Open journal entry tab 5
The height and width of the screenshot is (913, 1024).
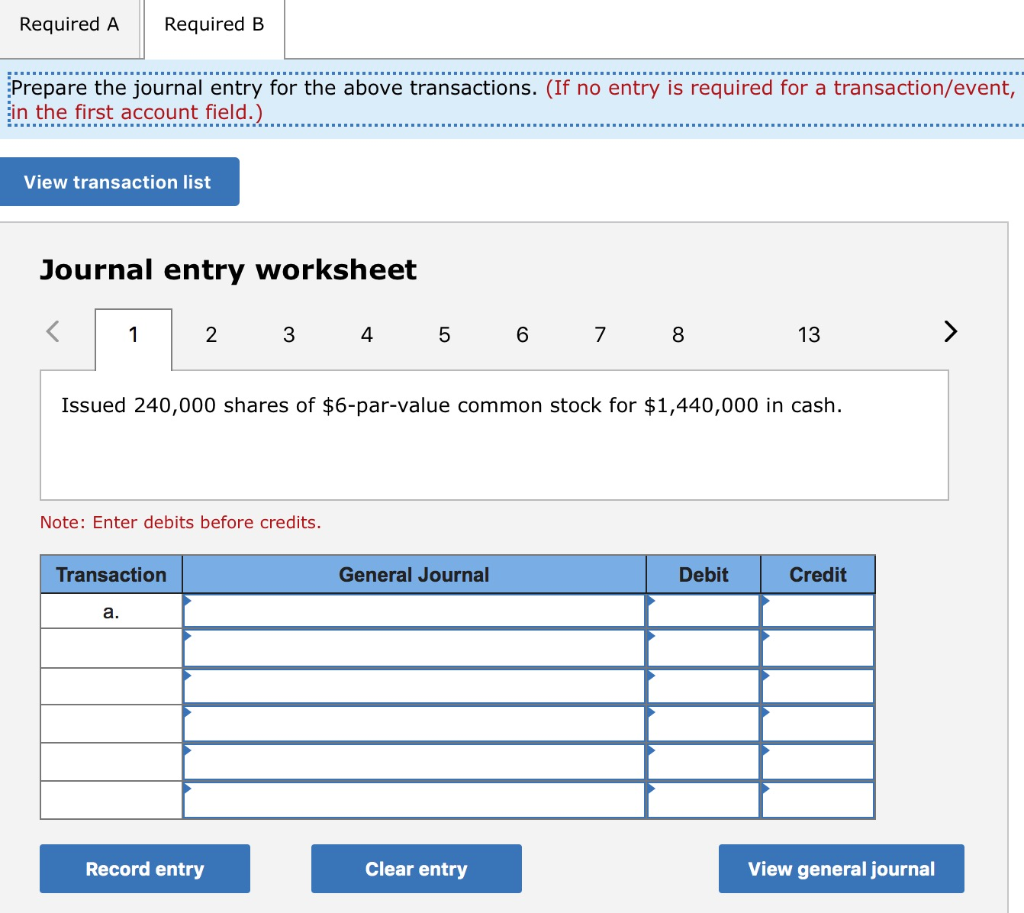click(444, 335)
